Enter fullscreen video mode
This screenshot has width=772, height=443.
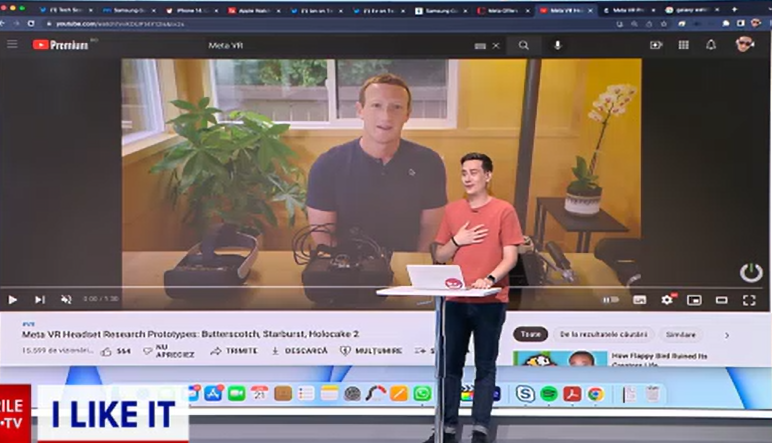(x=749, y=299)
